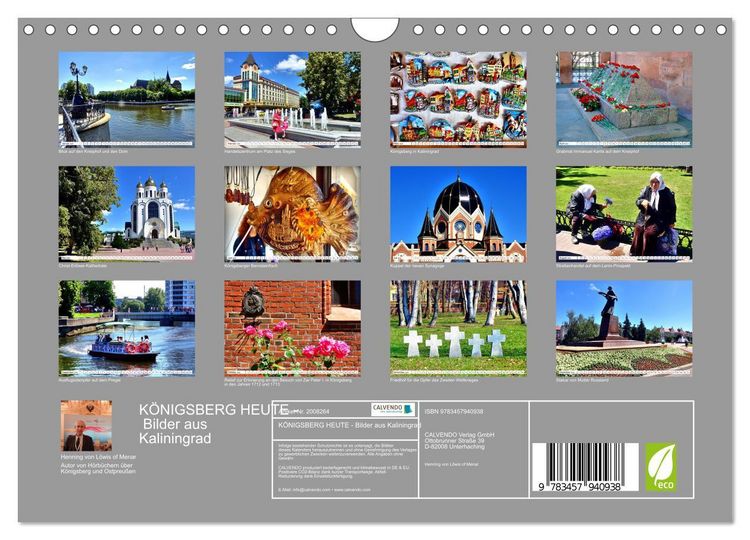The width and height of the screenshot is (750, 540).
Task: Click caption 'Kuppel der Neuen Synagoge'
Action: point(417,266)
